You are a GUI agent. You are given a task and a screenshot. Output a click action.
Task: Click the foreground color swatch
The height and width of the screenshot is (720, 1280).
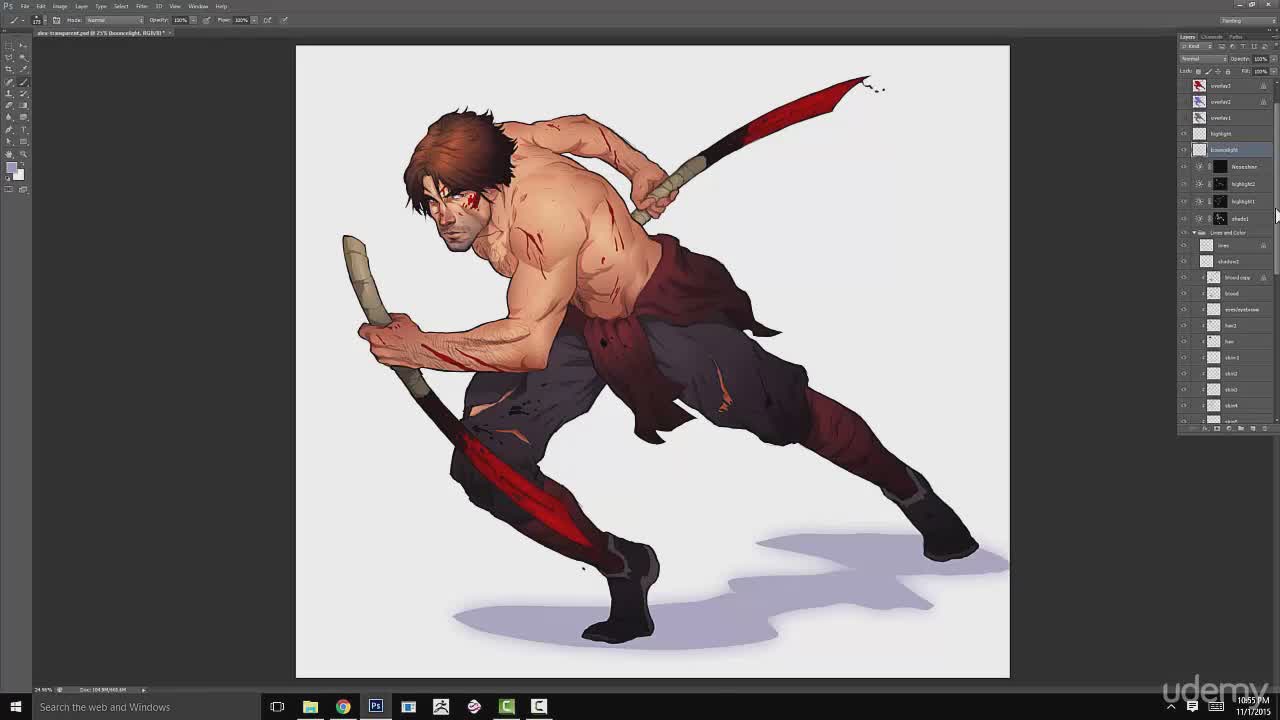coord(11,167)
